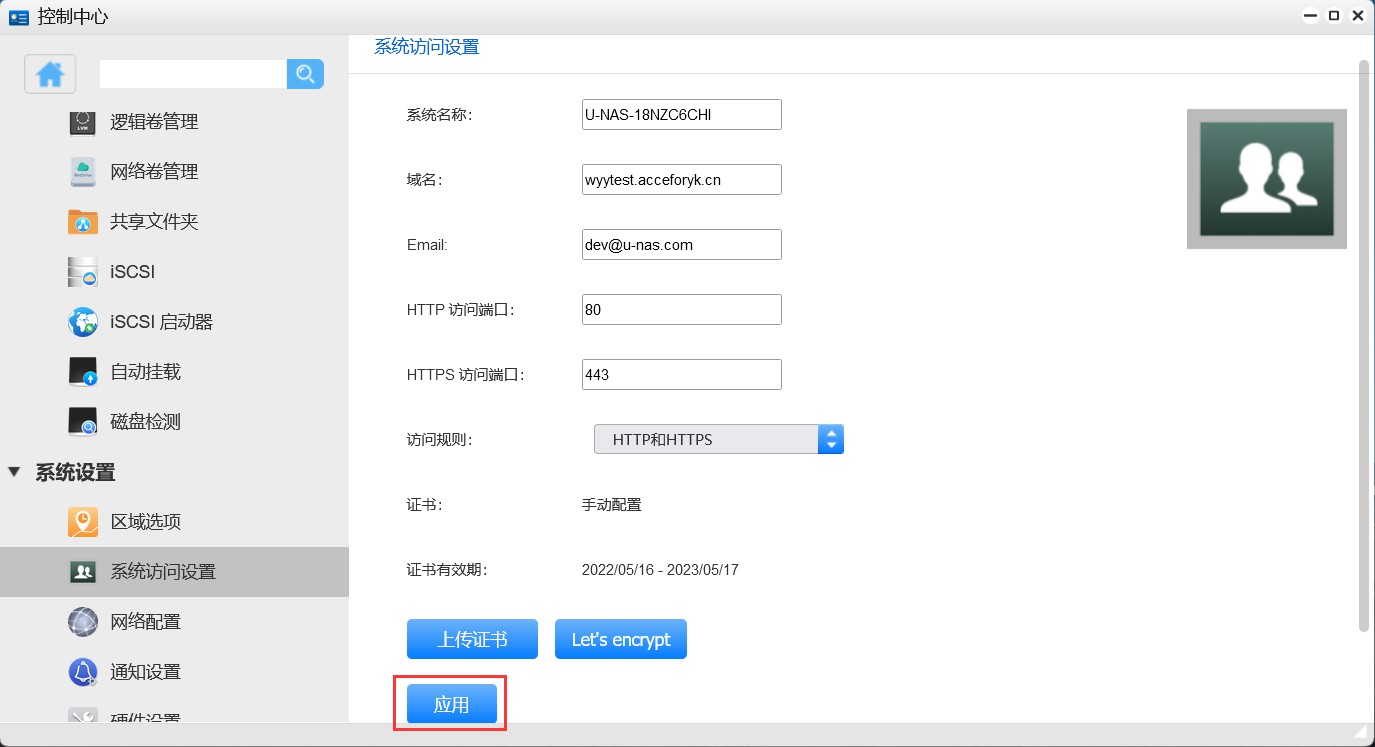Viewport: 1375px width, 747px height.
Task: Collapse the 系统设置 section triangle
Action: click(14, 472)
